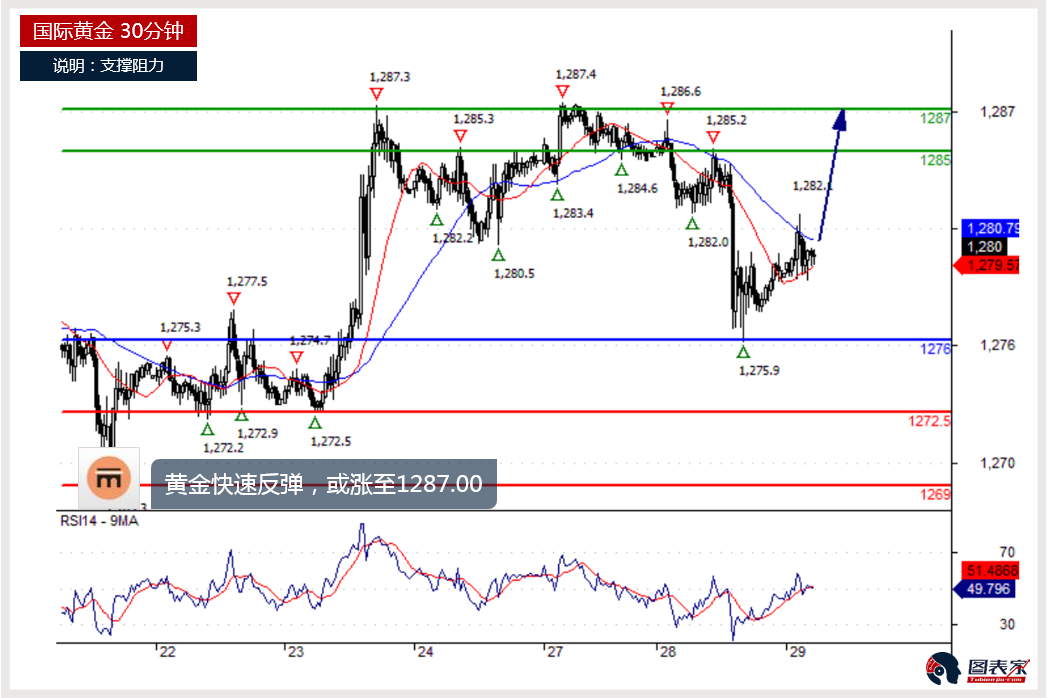Click the 1,277.5 high price label
Screen dimensions: 1047x698
[x=247, y=282]
